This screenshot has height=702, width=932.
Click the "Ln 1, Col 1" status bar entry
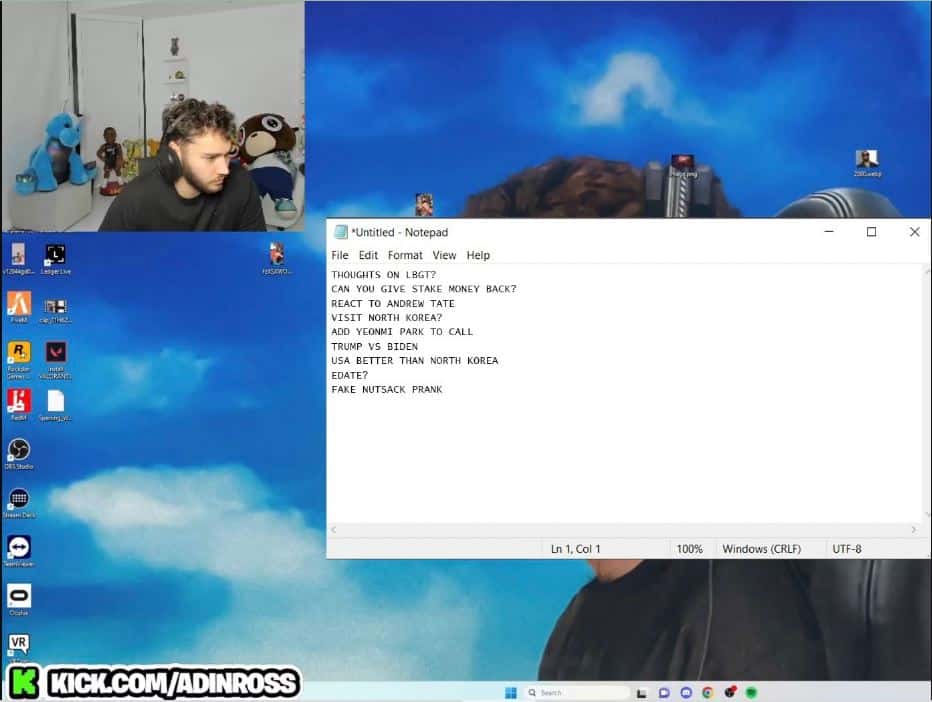(575, 549)
